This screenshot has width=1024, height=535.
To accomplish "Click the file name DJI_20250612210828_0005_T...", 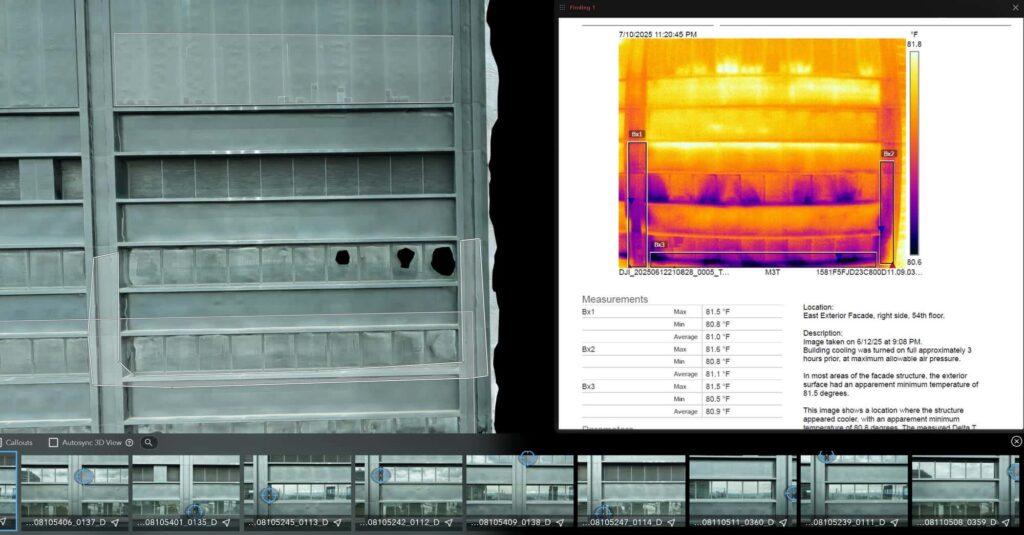I will [674, 272].
